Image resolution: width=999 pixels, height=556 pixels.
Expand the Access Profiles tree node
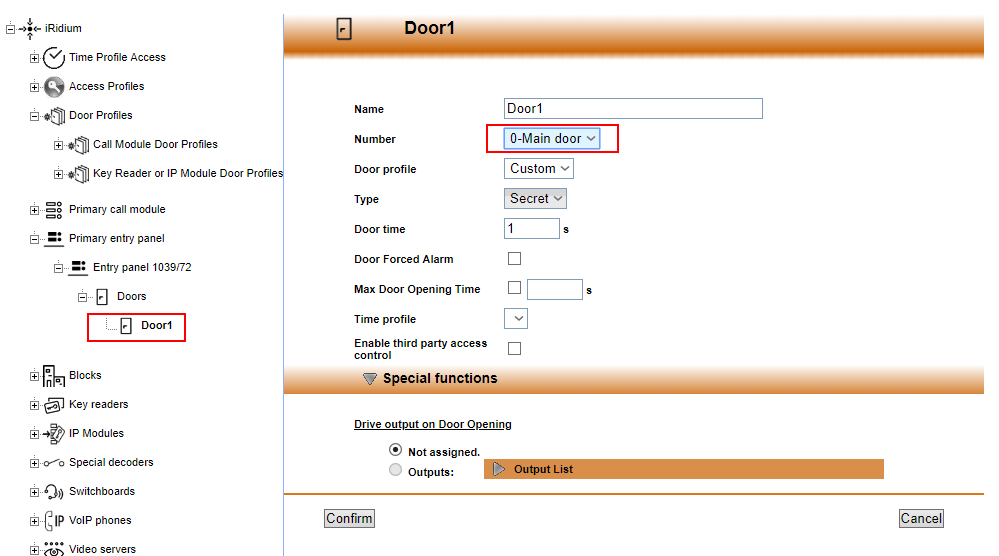[34, 87]
